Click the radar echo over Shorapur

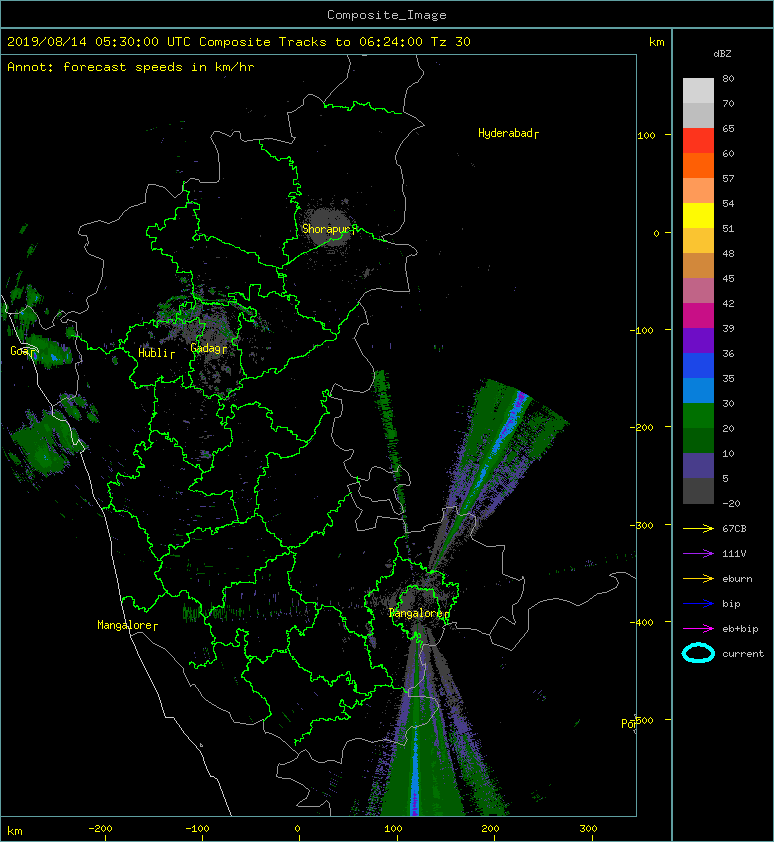tap(330, 227)
